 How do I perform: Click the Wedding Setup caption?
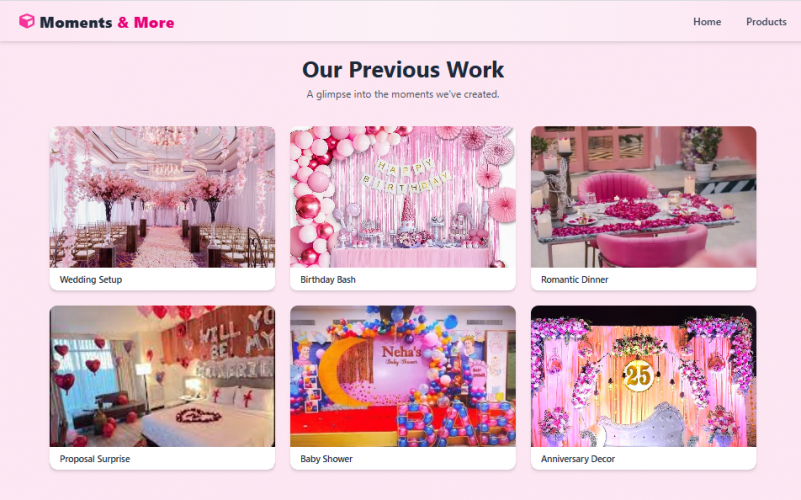click(91, 279)
